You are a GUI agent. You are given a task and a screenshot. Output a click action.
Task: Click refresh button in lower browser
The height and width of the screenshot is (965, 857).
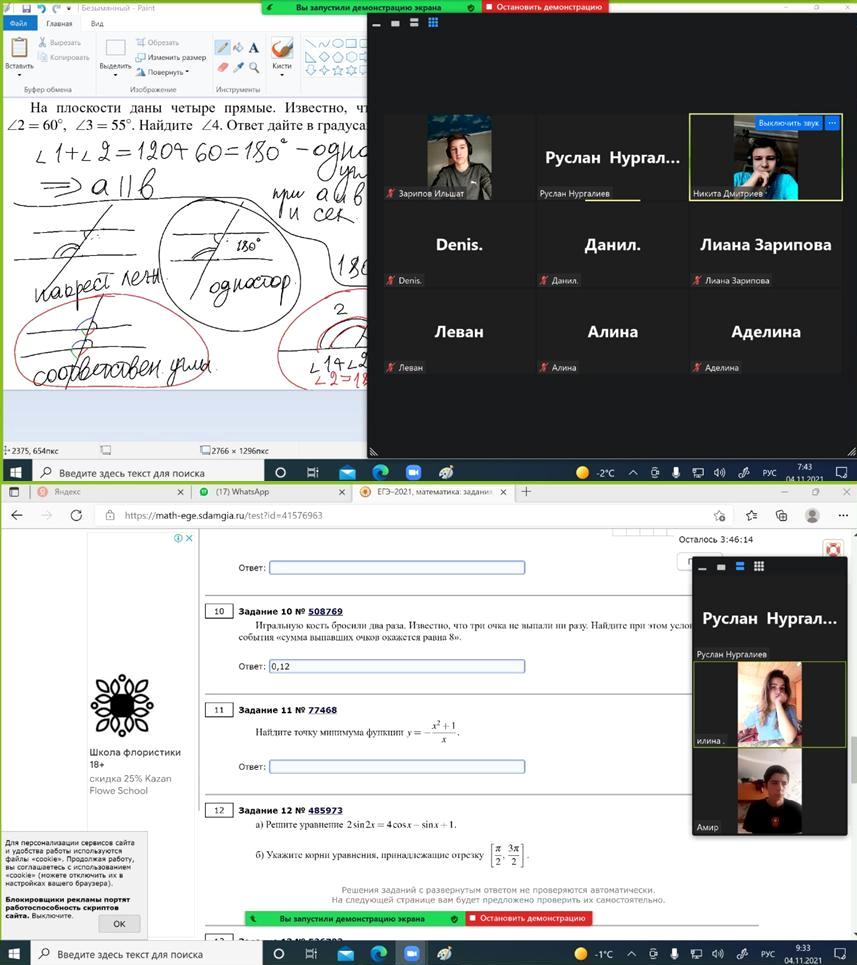pos(76,515)
